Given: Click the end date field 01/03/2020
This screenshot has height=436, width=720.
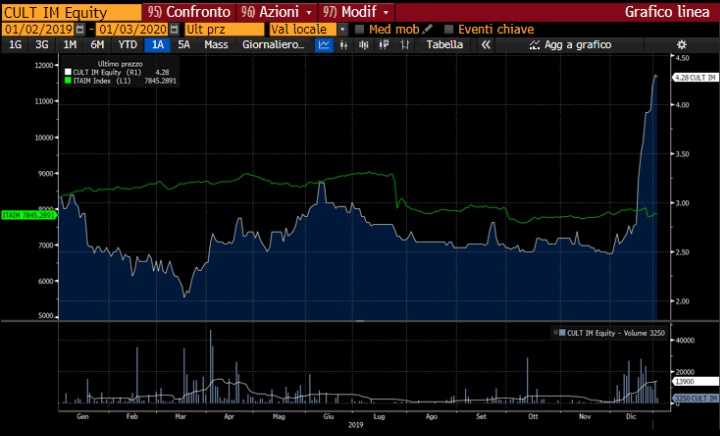Looking at the screenshot, I should [133, 29].
